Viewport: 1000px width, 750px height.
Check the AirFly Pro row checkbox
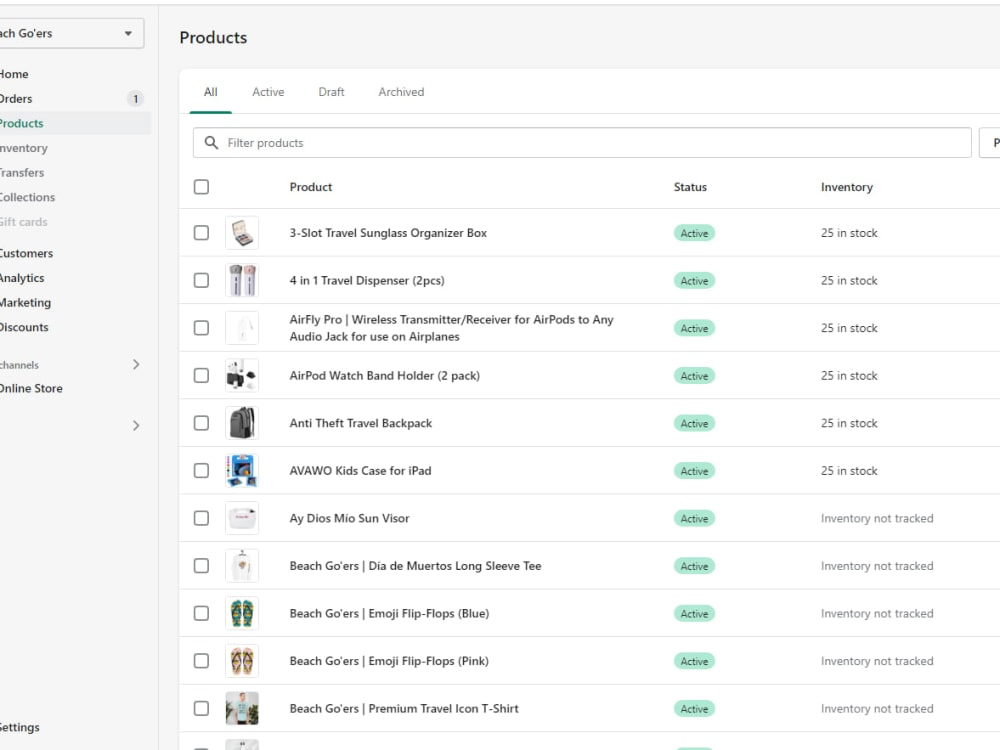(x=201, y=328)
